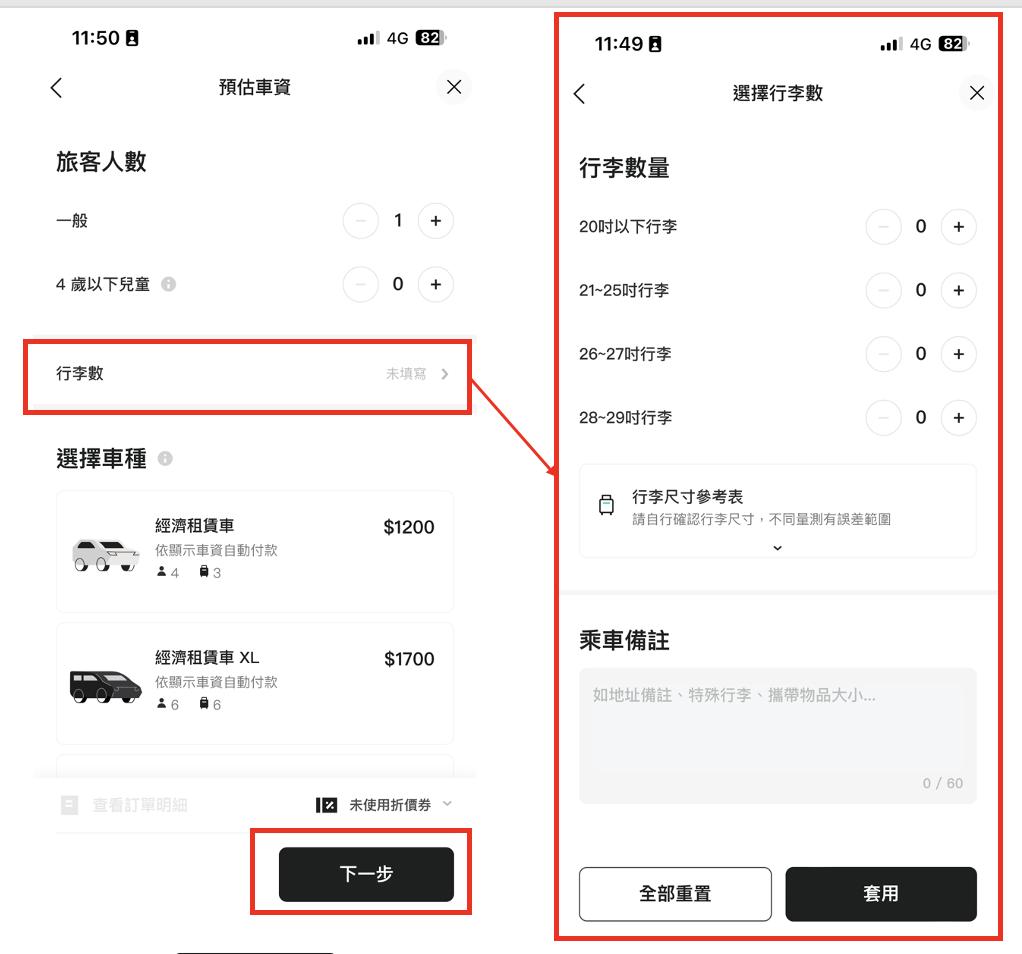
Task: Tap info icon beside 4歲以下兒童
Action: click(x=168, y=284)
